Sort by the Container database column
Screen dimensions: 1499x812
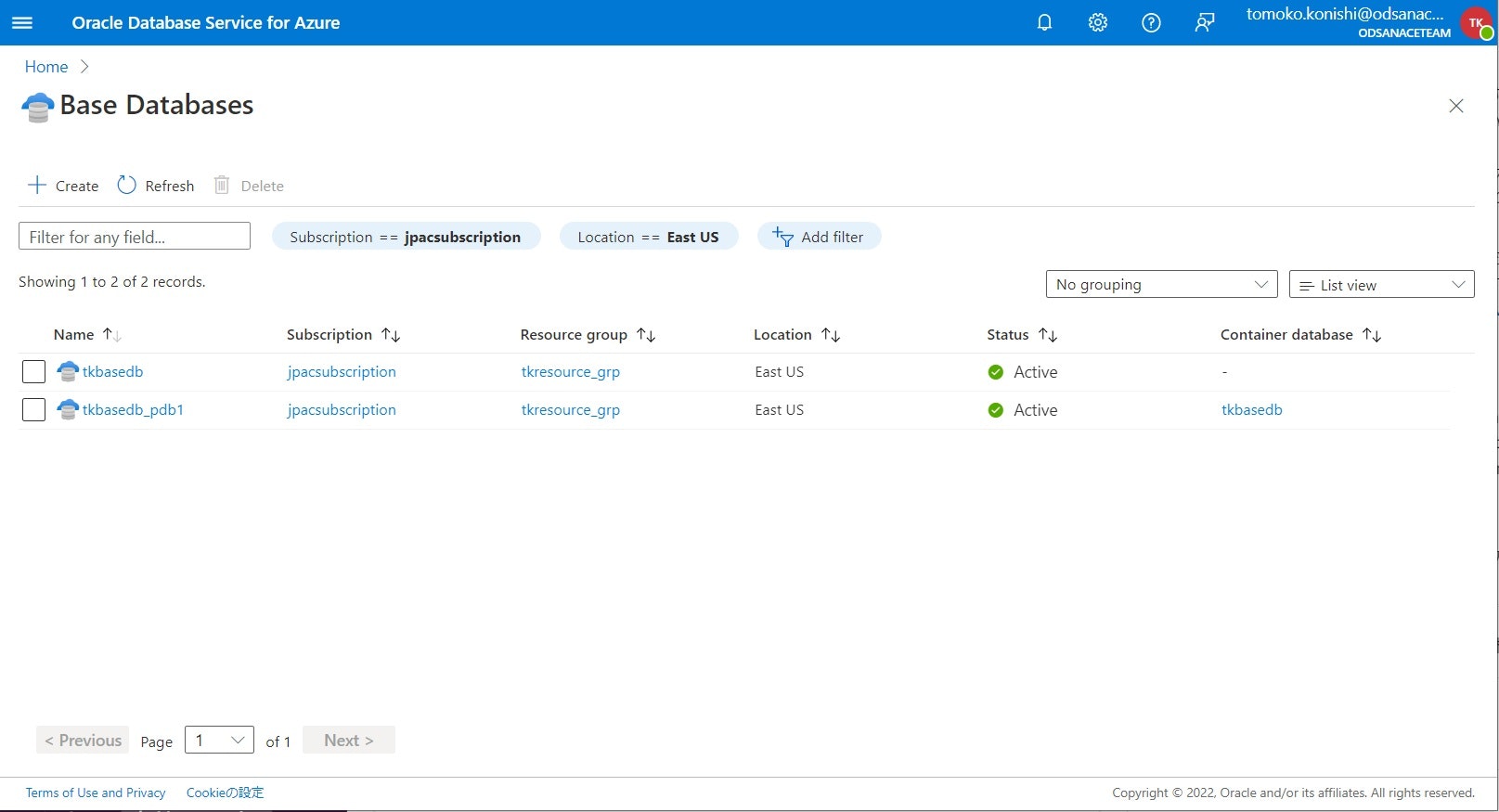1301,335
